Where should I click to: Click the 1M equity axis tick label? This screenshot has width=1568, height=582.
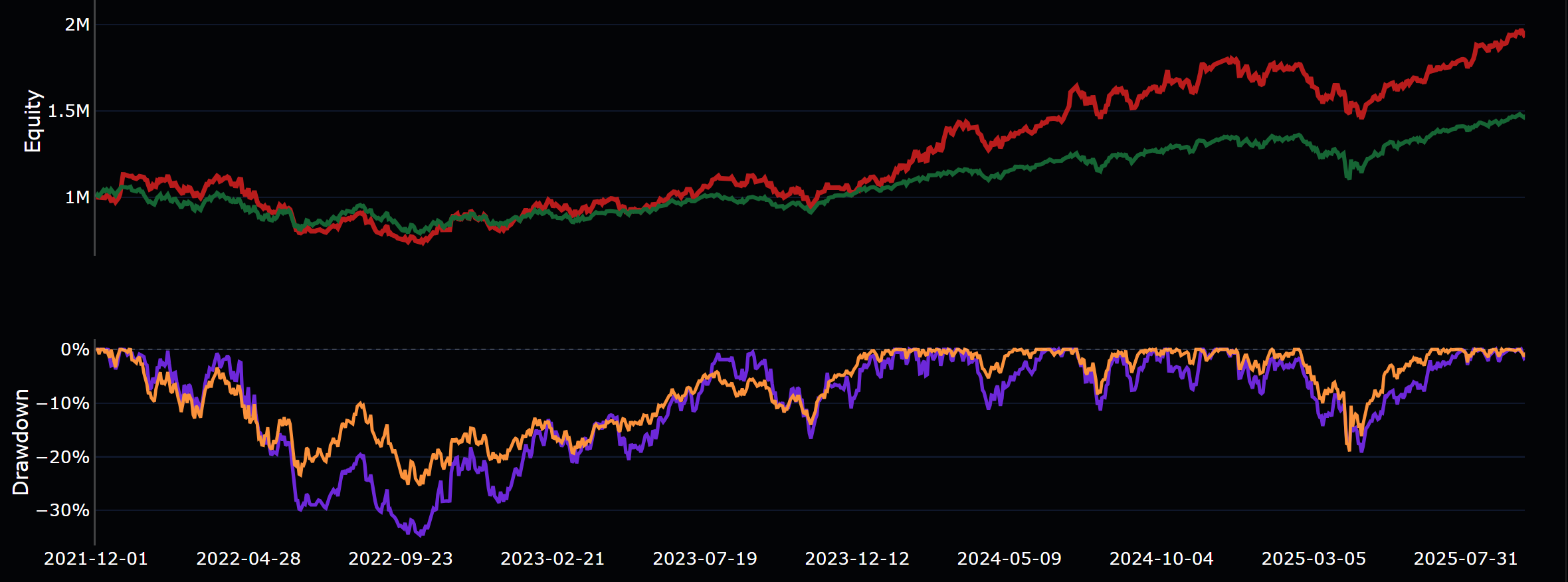click(76, 197)
